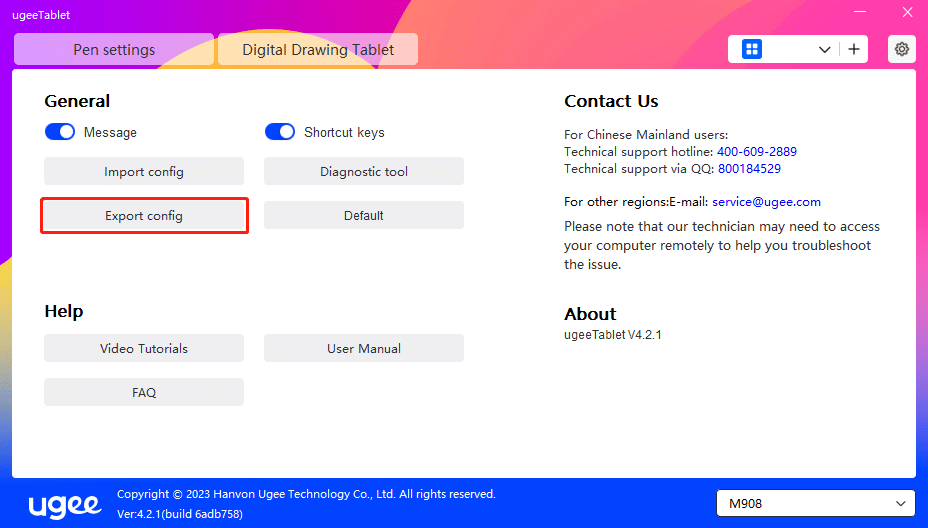The height and width of the screenshot is (528, 928).
Task: Launch the Diagnostic tool
Action: point(364,172)
